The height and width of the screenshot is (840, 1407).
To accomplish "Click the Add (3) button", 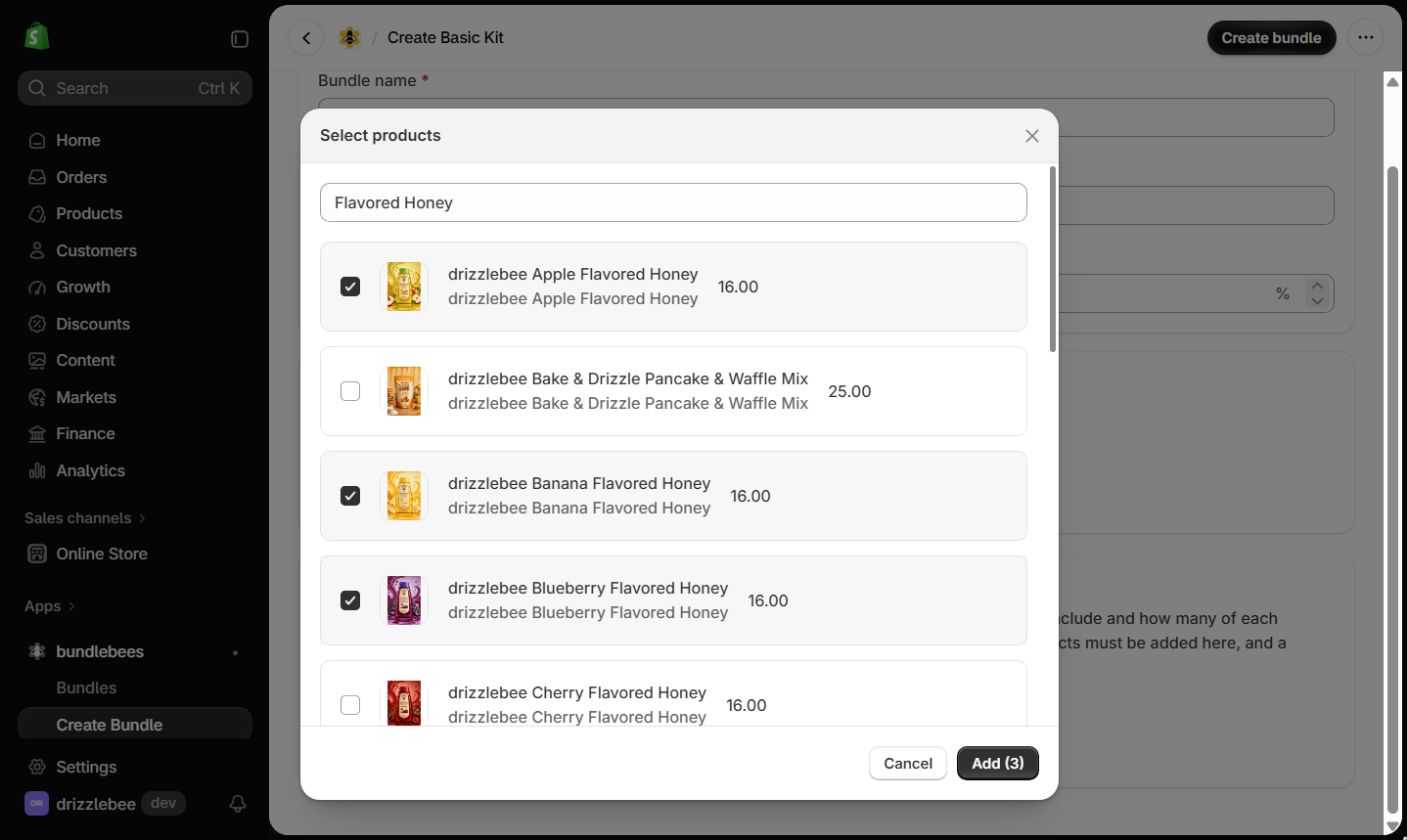I will coord(998,763).
